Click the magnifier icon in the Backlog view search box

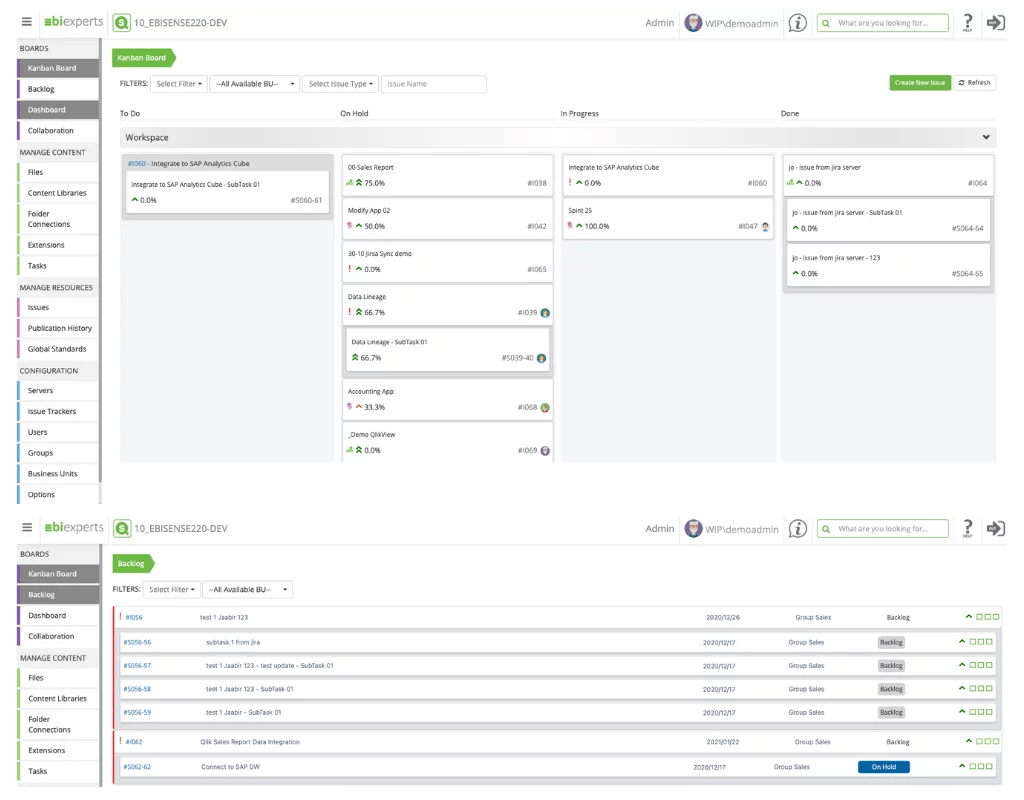coord(826,528)
